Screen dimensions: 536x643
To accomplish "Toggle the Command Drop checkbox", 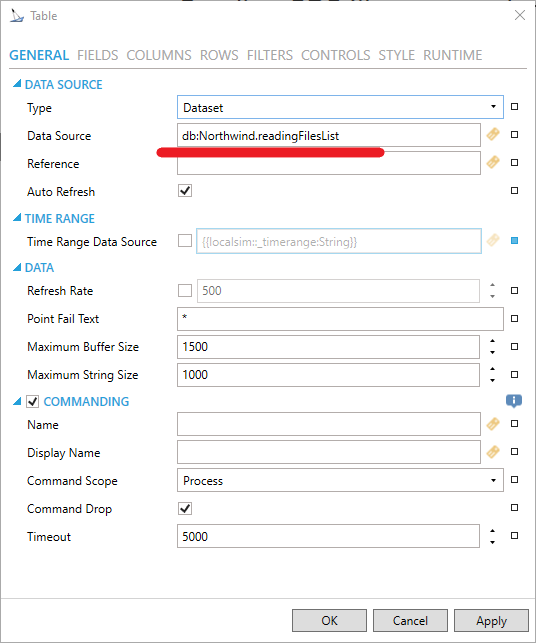I will (185, 508).
